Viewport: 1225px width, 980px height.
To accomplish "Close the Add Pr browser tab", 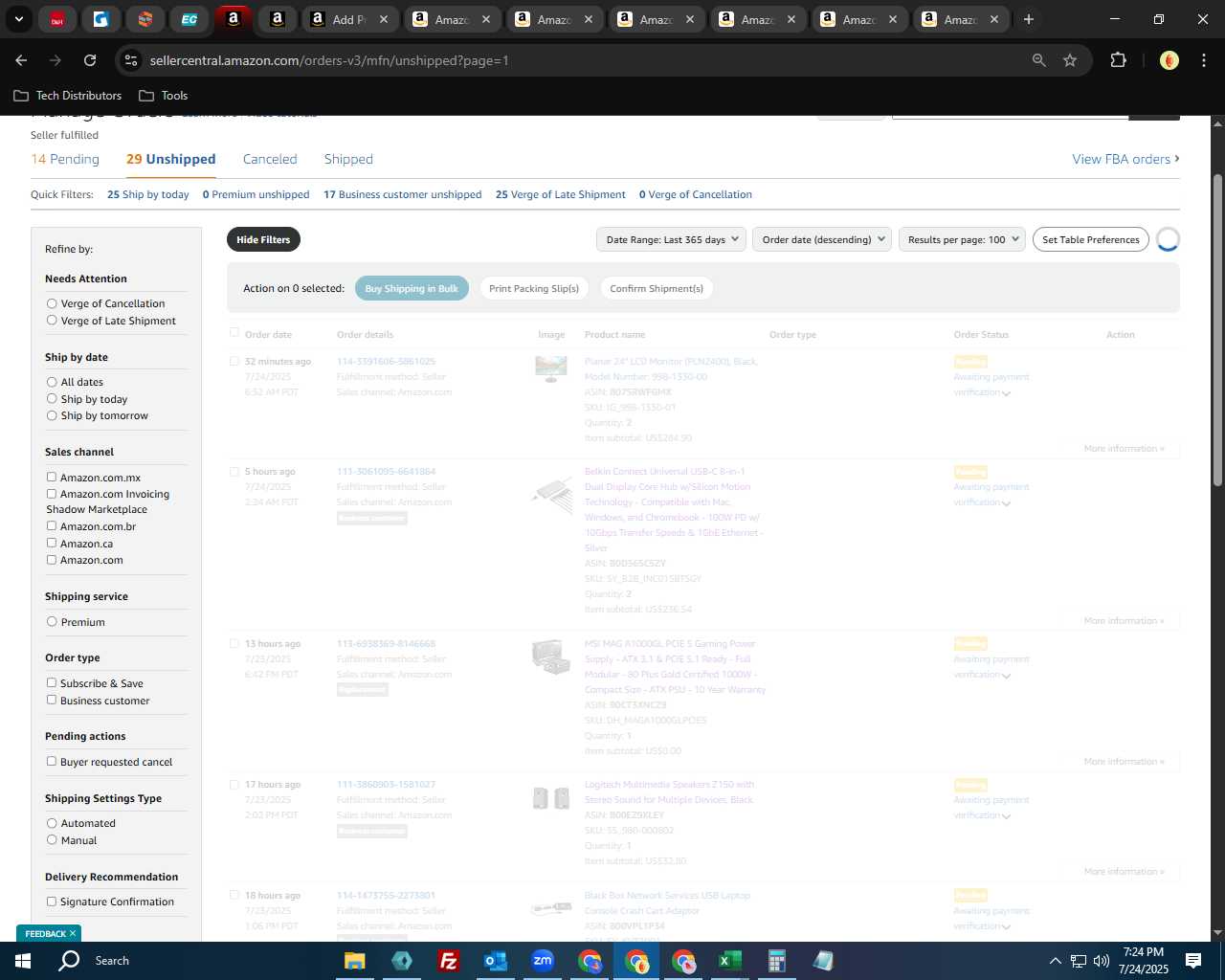I will (384, 19).
